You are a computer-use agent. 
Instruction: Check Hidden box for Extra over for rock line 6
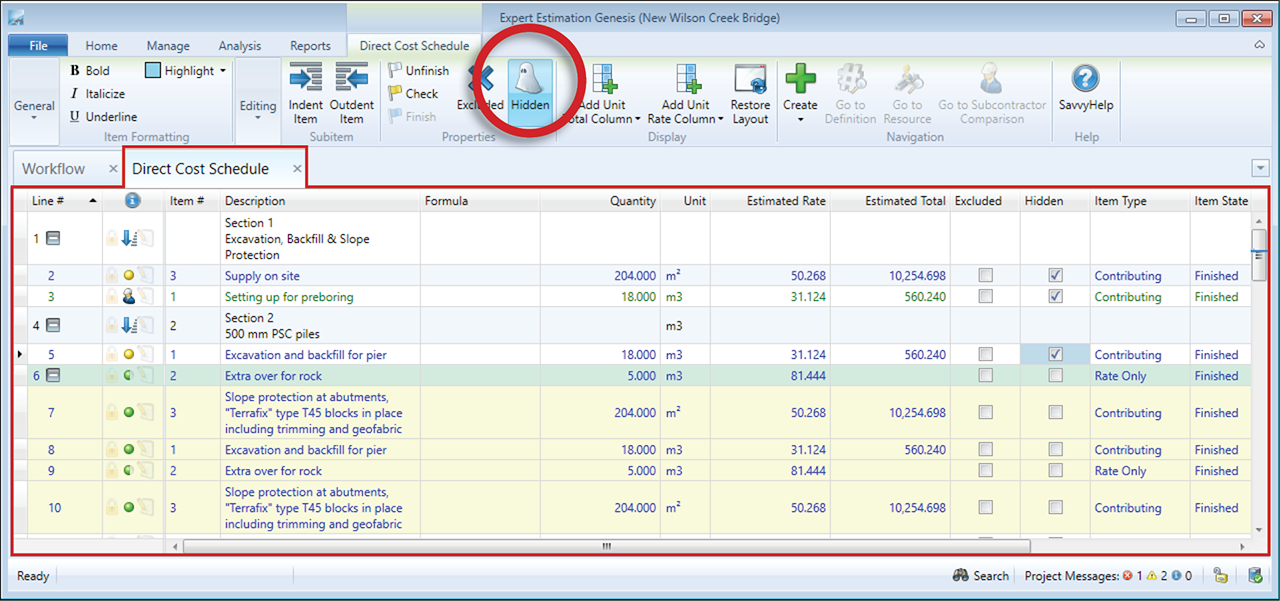coord(1055,376)
